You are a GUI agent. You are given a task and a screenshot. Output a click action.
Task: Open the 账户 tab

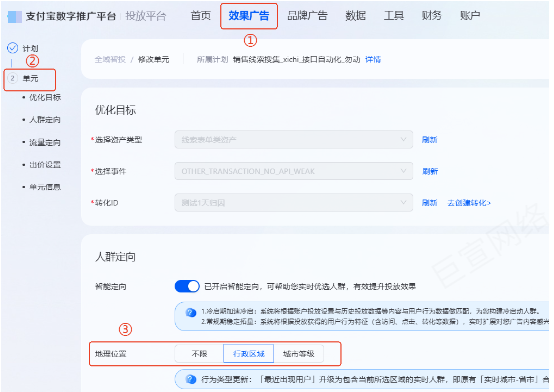pyautogui.click(x=470, y=16)
